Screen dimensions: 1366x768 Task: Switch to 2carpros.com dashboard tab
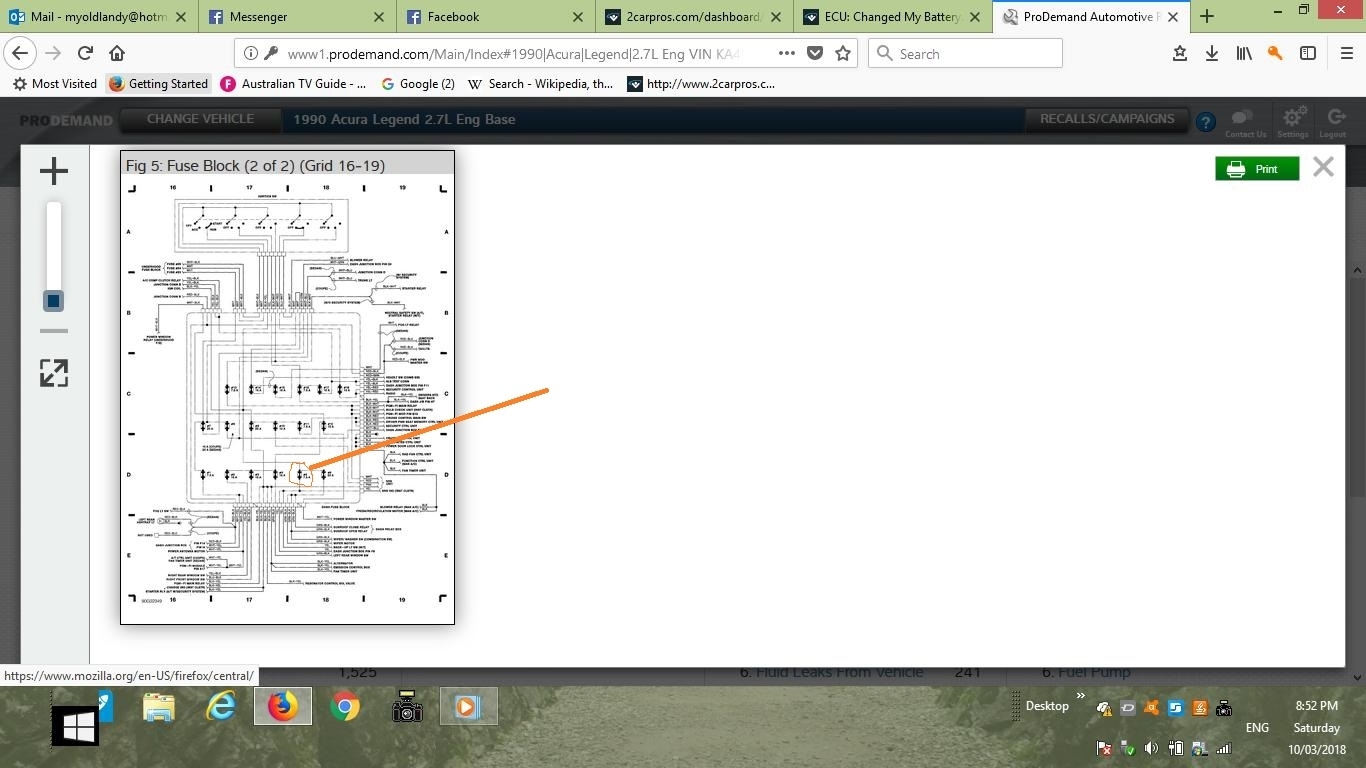[x=694, y=17]
